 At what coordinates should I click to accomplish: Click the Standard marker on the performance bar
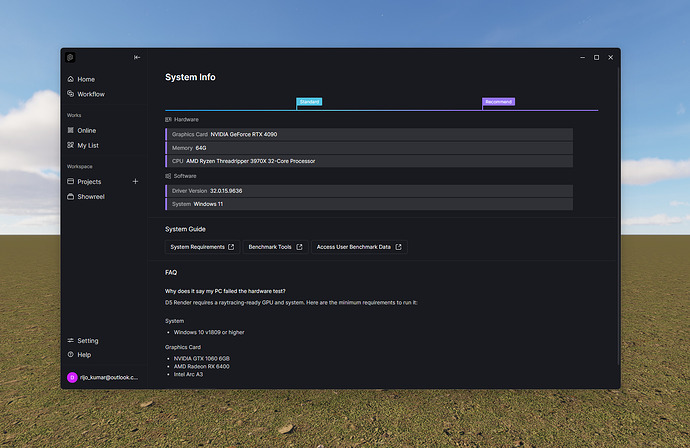pos(309,102)
